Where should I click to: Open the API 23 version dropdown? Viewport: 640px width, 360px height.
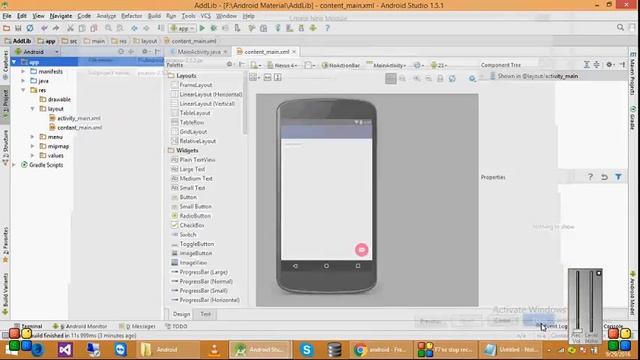tap(439, 65)
